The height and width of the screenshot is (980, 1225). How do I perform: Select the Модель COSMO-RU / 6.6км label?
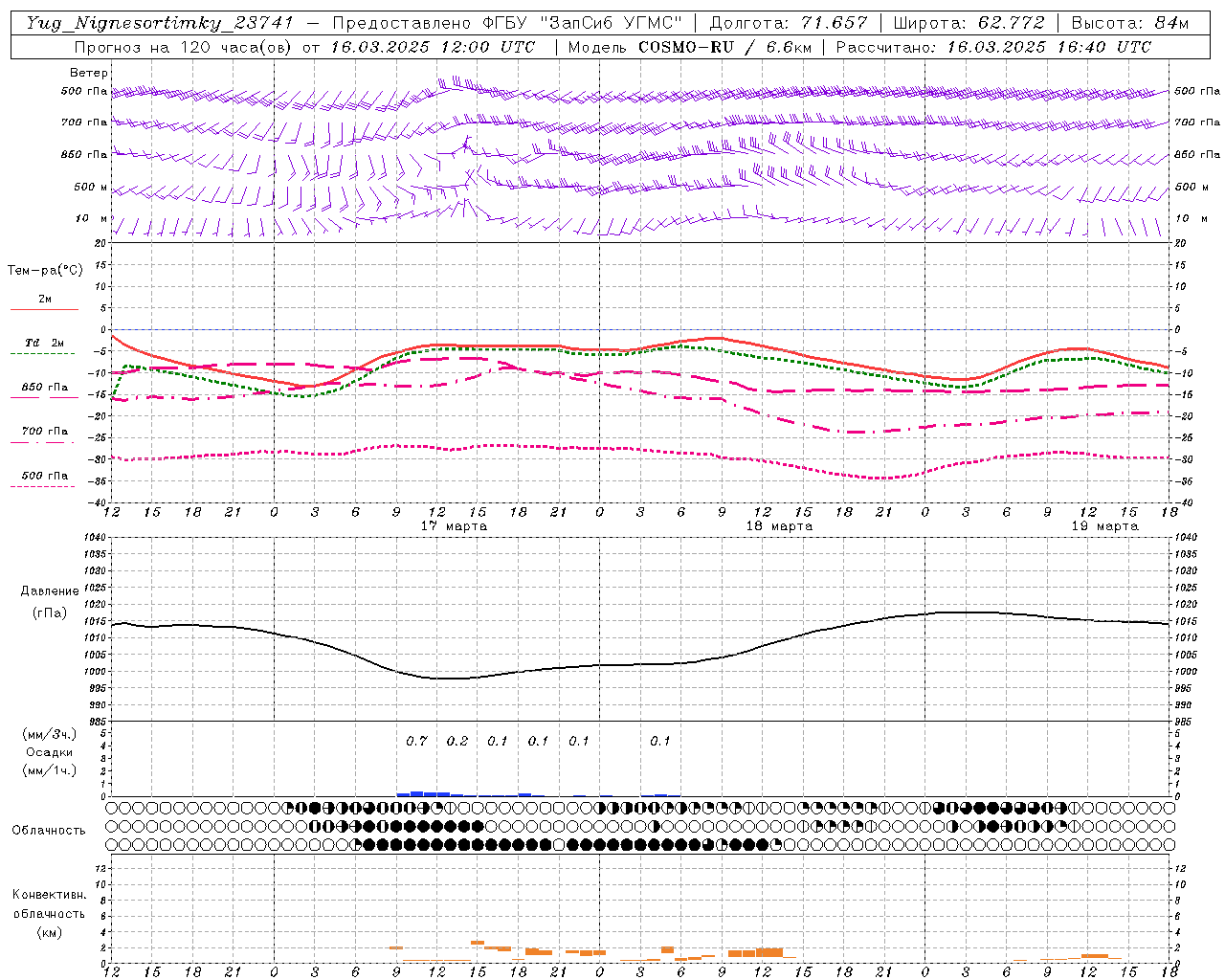pos(690,47)
